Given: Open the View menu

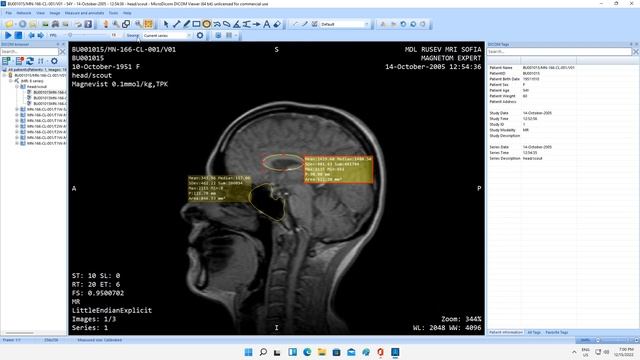Looking at the screenshot, I should click(40, 13).
